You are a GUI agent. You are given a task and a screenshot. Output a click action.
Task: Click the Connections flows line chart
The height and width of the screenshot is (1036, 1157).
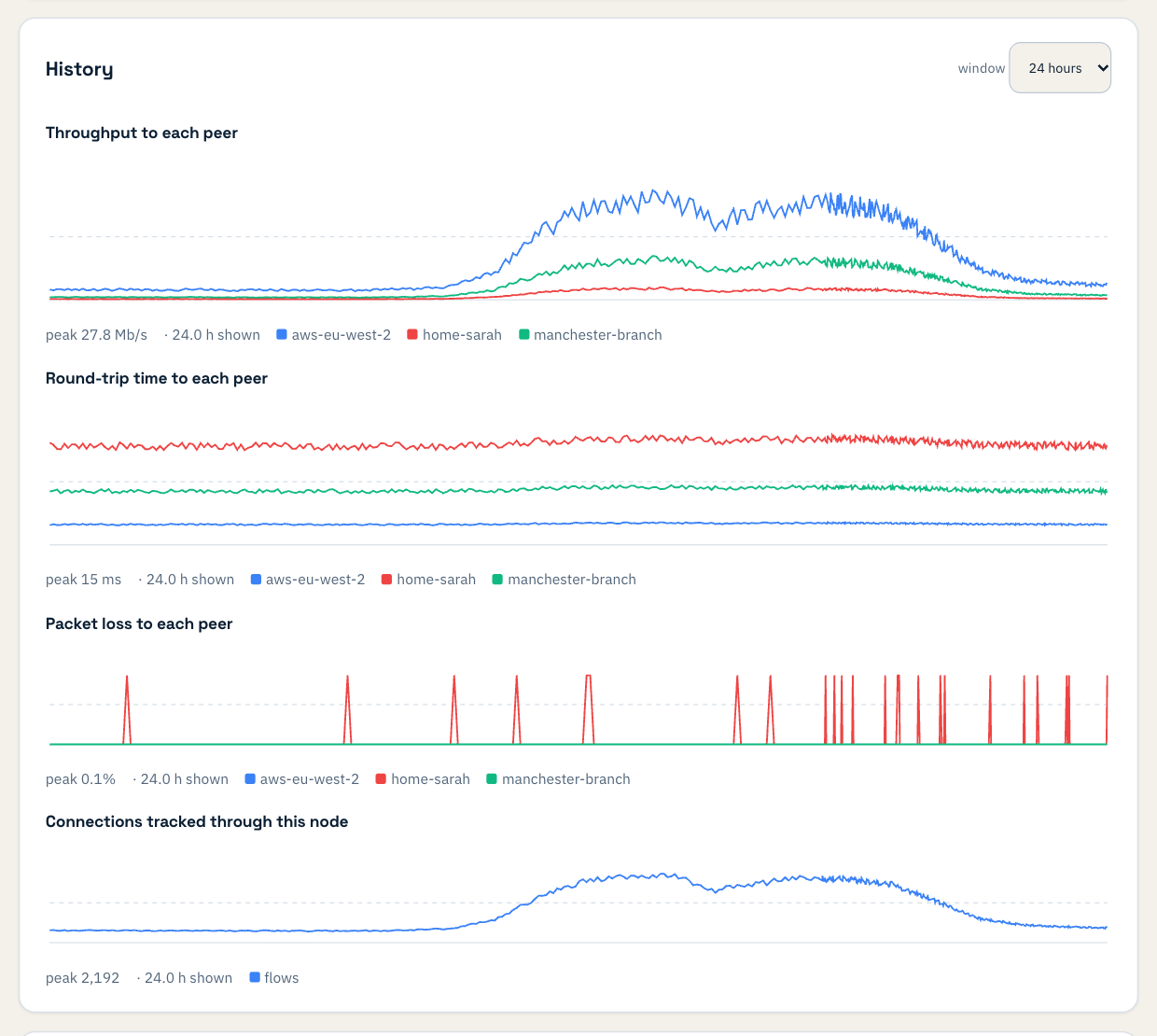(x=578, y=903)
